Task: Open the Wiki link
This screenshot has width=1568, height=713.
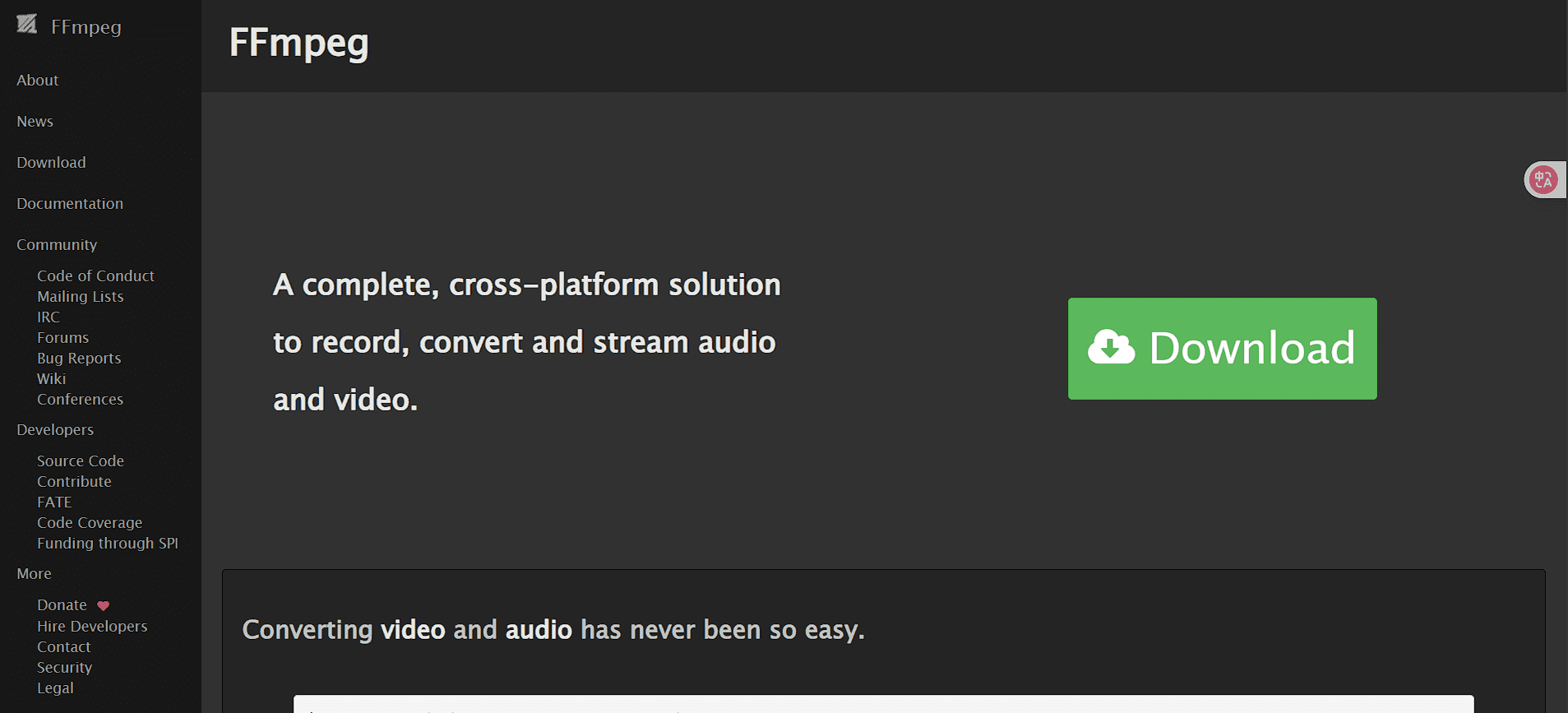Action: coord(51,378)
